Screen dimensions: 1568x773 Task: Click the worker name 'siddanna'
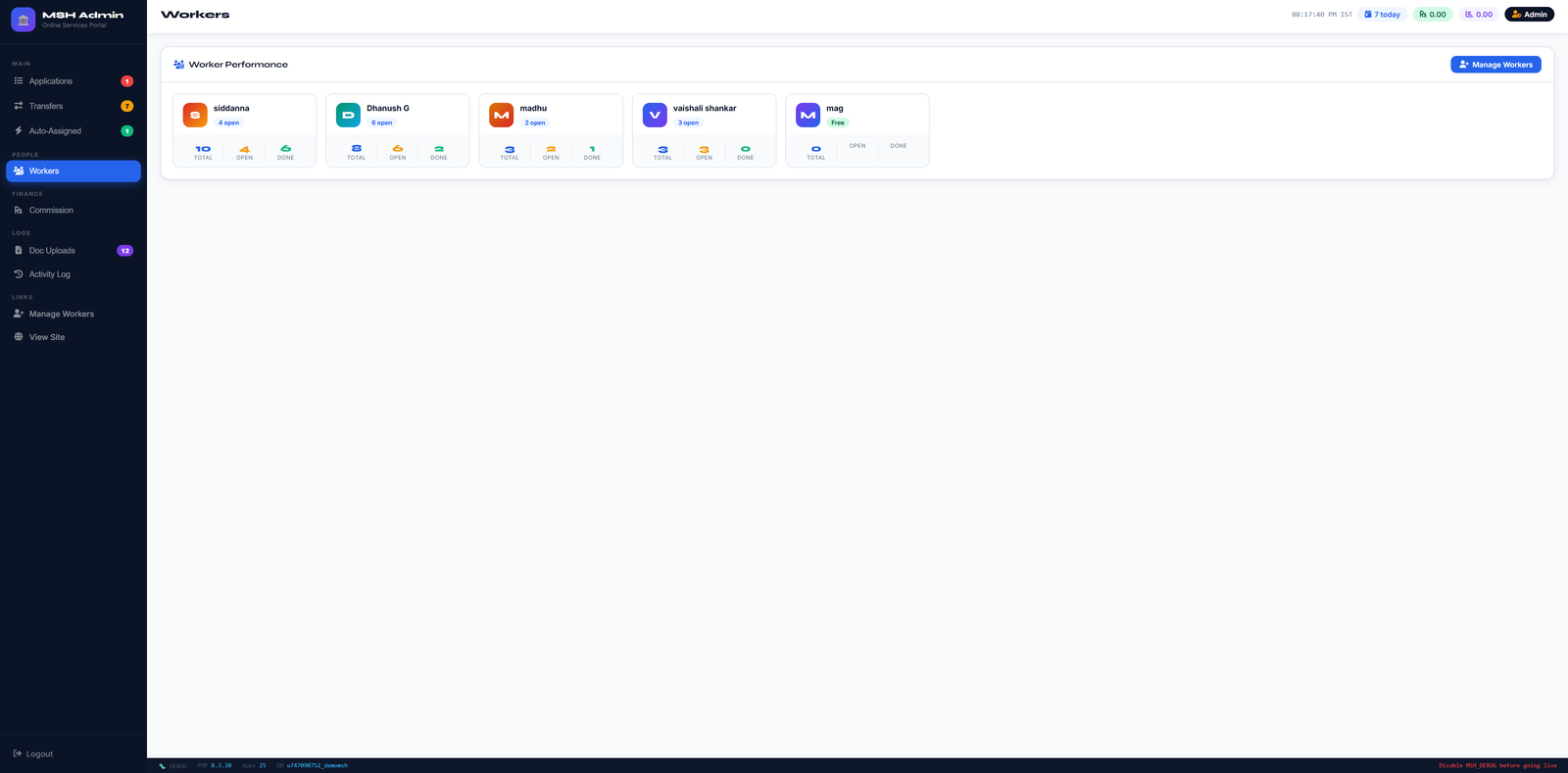point(231,109)
